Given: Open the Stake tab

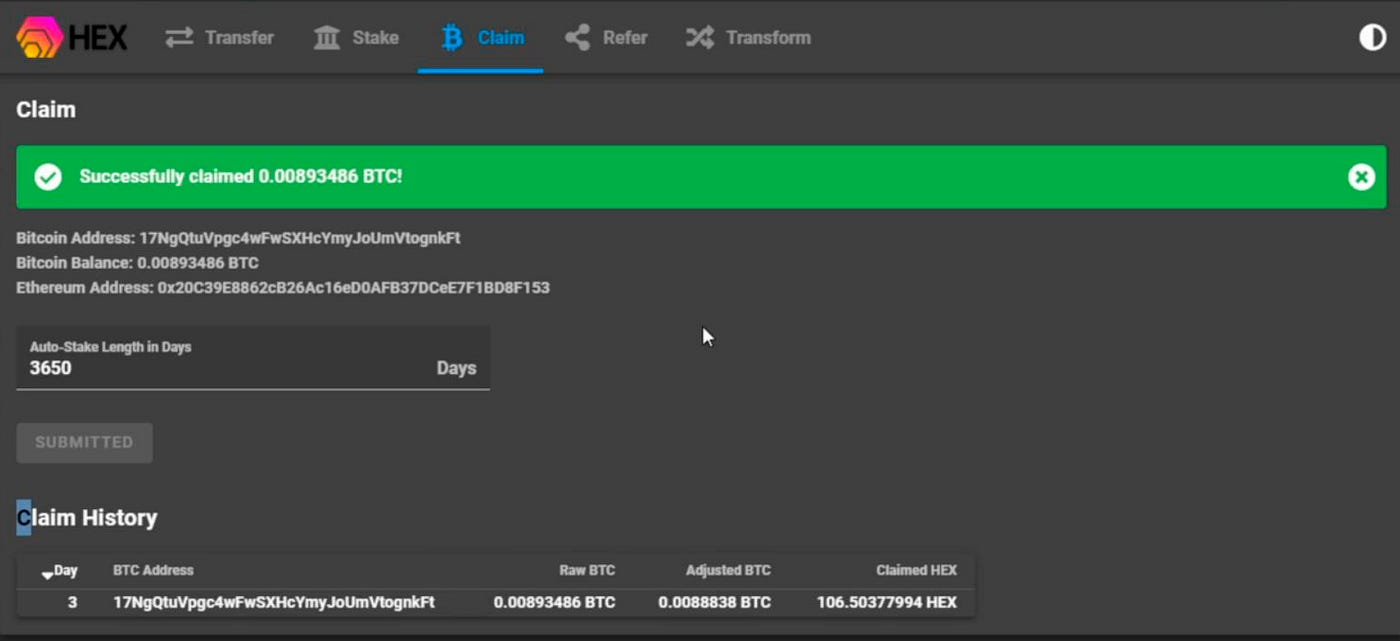Looking at the screenshot, I should point(356,38).
